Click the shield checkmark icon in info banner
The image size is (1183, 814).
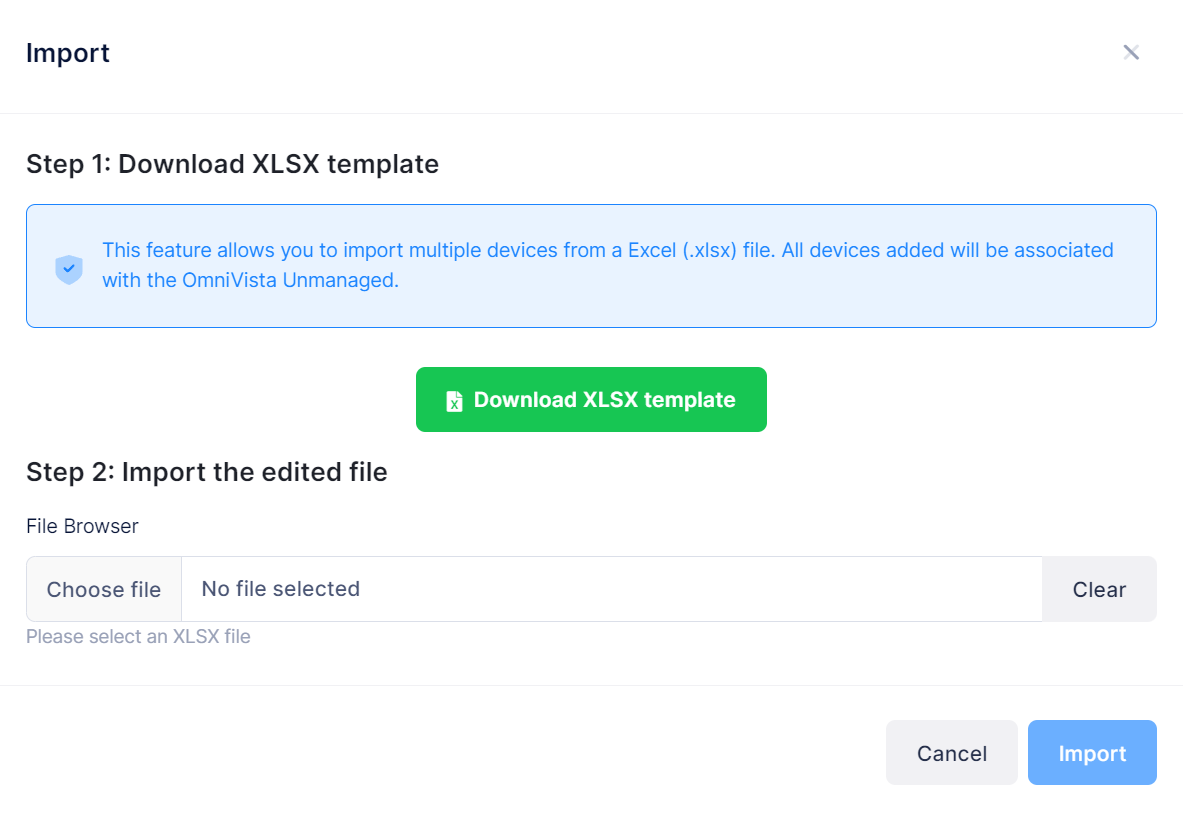[x=68, y=268]
